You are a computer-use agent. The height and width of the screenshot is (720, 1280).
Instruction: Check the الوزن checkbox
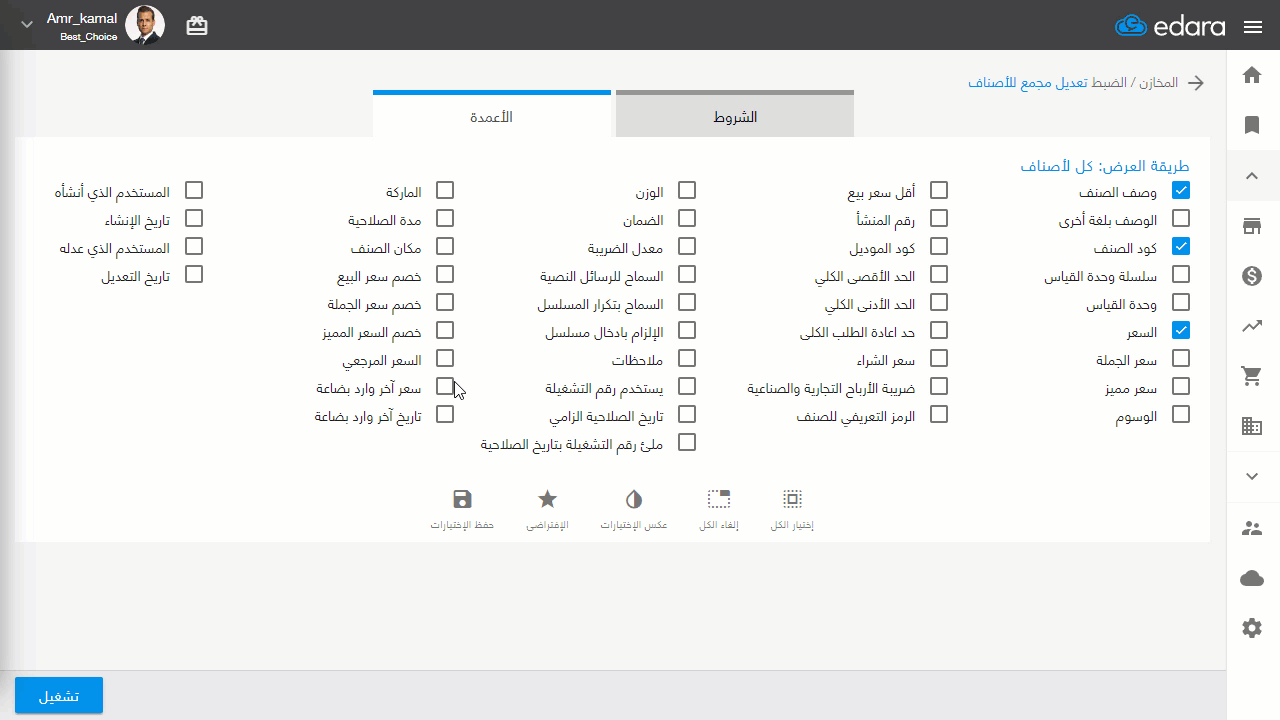click(x=687, y=190)
